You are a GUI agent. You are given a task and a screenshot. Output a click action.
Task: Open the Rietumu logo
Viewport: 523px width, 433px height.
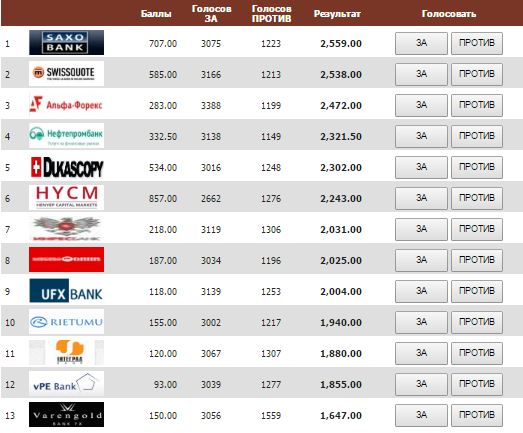click(66, 322)
